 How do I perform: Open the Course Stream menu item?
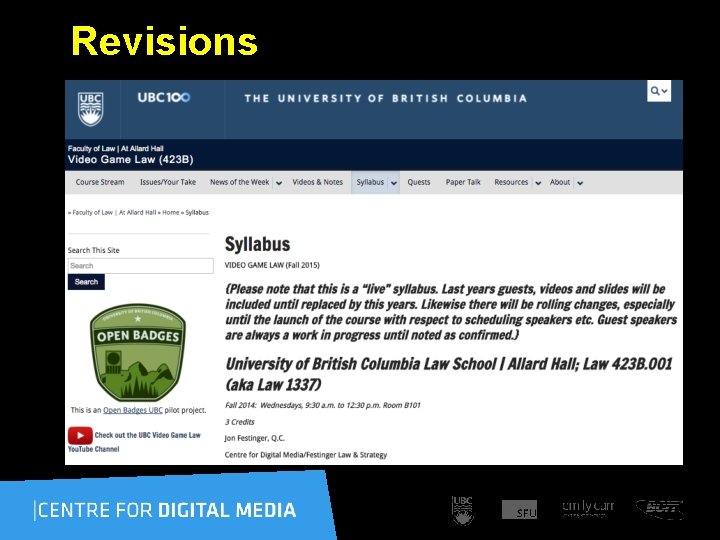click(100, 182)
